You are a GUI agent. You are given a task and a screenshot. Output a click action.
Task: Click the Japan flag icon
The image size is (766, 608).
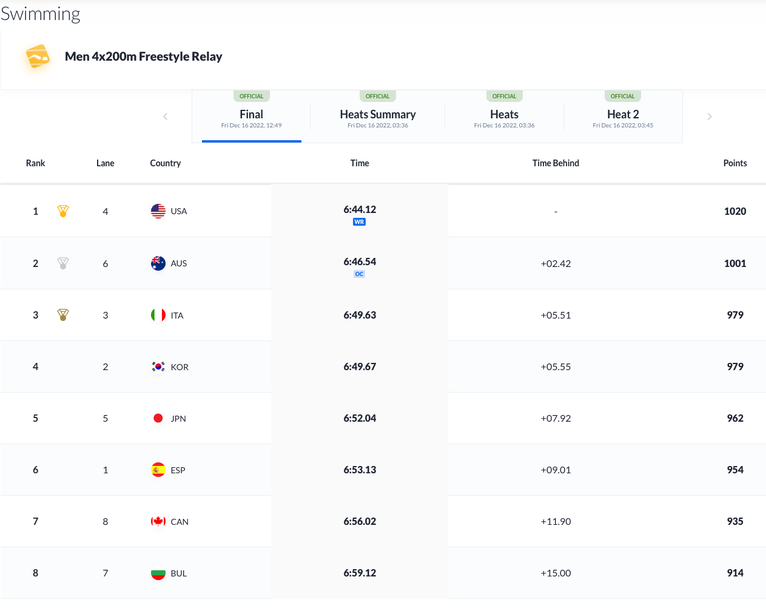158,418
